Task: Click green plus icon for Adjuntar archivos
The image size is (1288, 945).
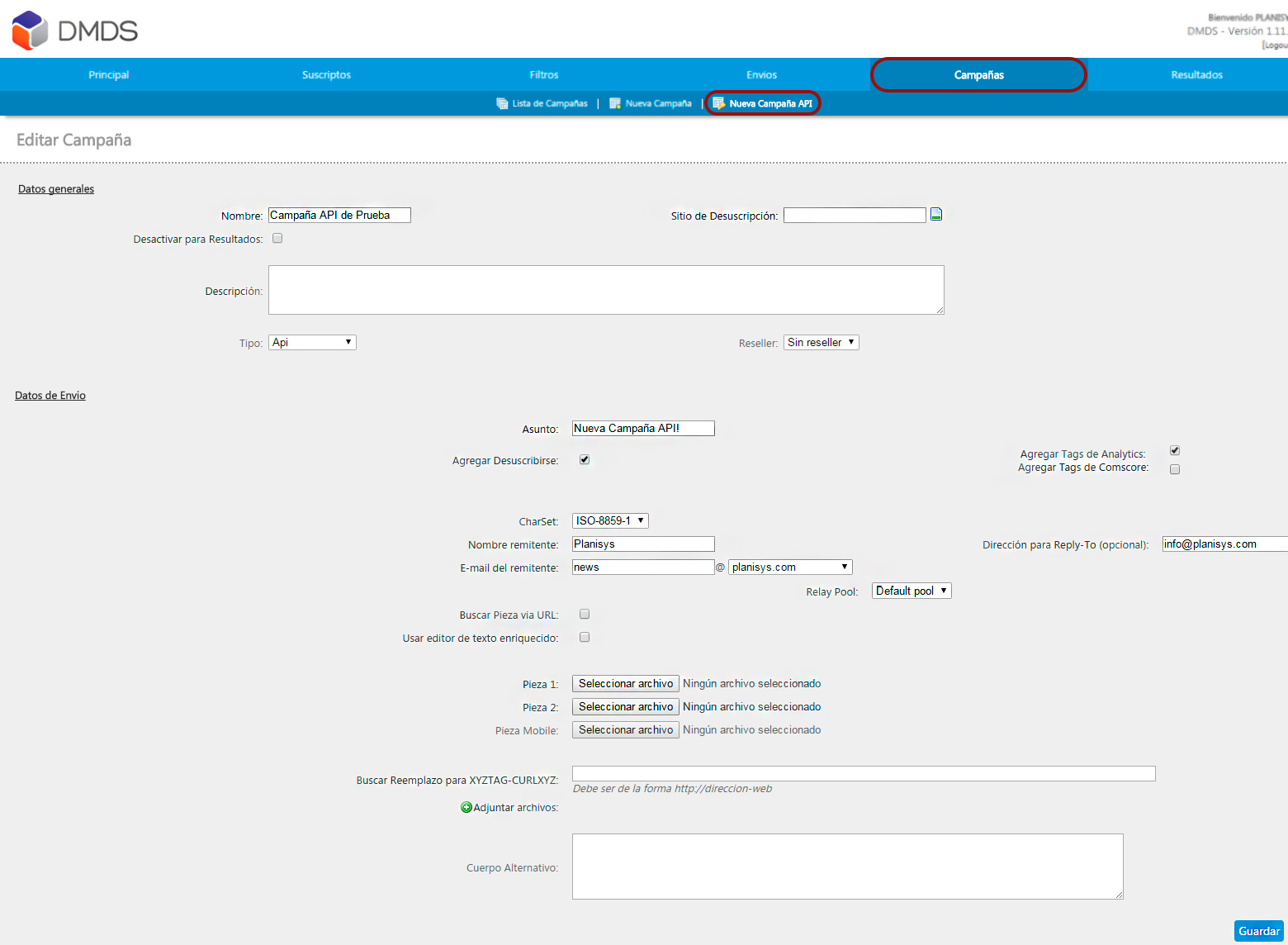Action: point(466,807)
